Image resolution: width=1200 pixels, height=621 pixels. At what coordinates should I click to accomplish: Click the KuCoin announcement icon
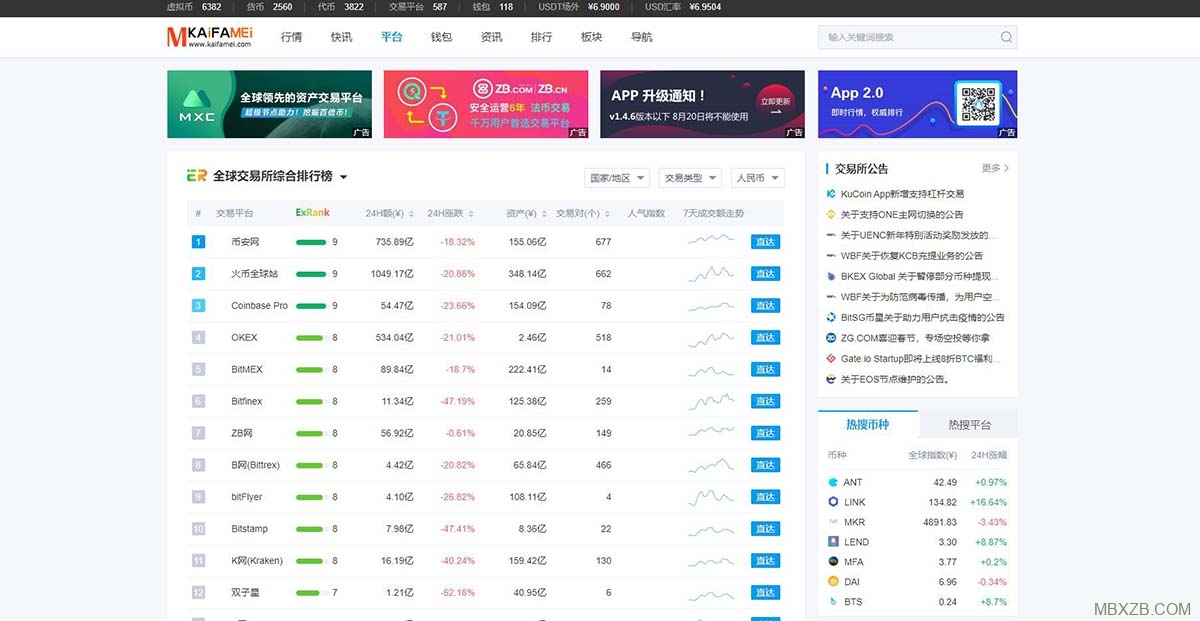click(831, 194)
